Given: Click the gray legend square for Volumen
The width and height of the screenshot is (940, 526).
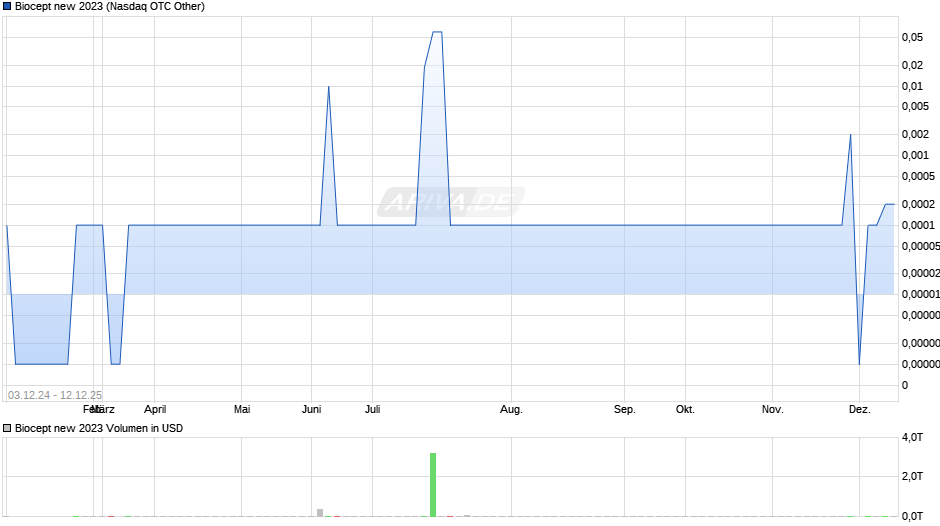Looking at the screenshot, I should [7, 428].
